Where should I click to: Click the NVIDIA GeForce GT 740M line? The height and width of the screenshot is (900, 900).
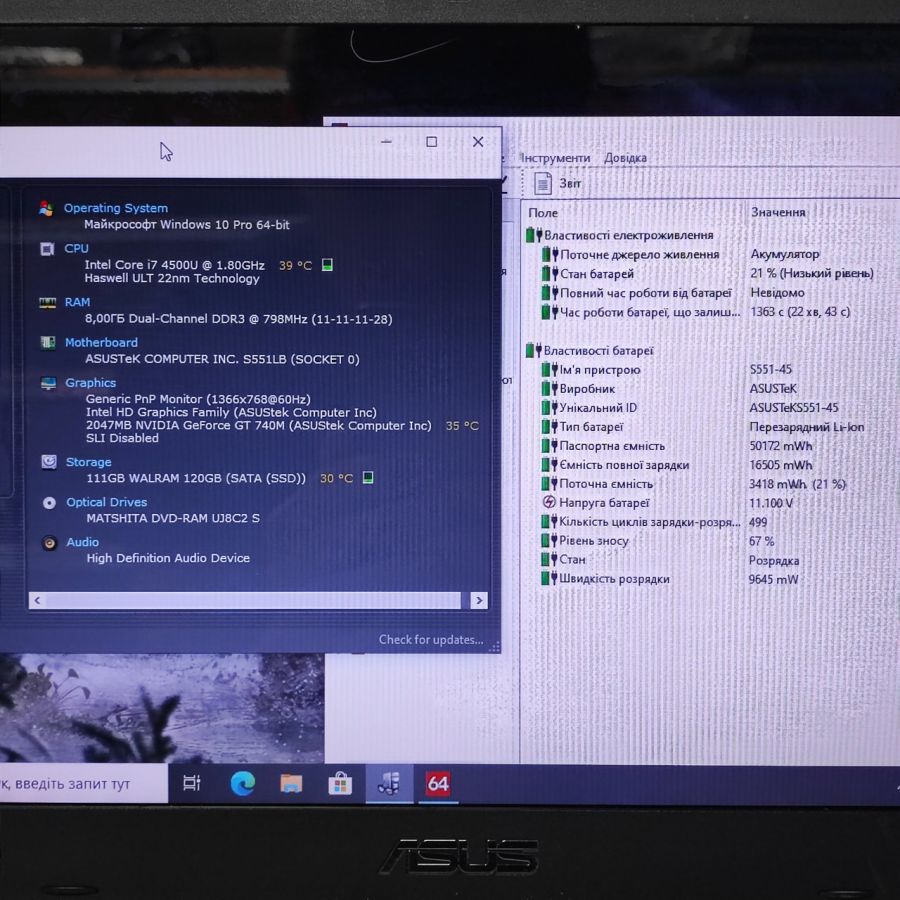258,425
